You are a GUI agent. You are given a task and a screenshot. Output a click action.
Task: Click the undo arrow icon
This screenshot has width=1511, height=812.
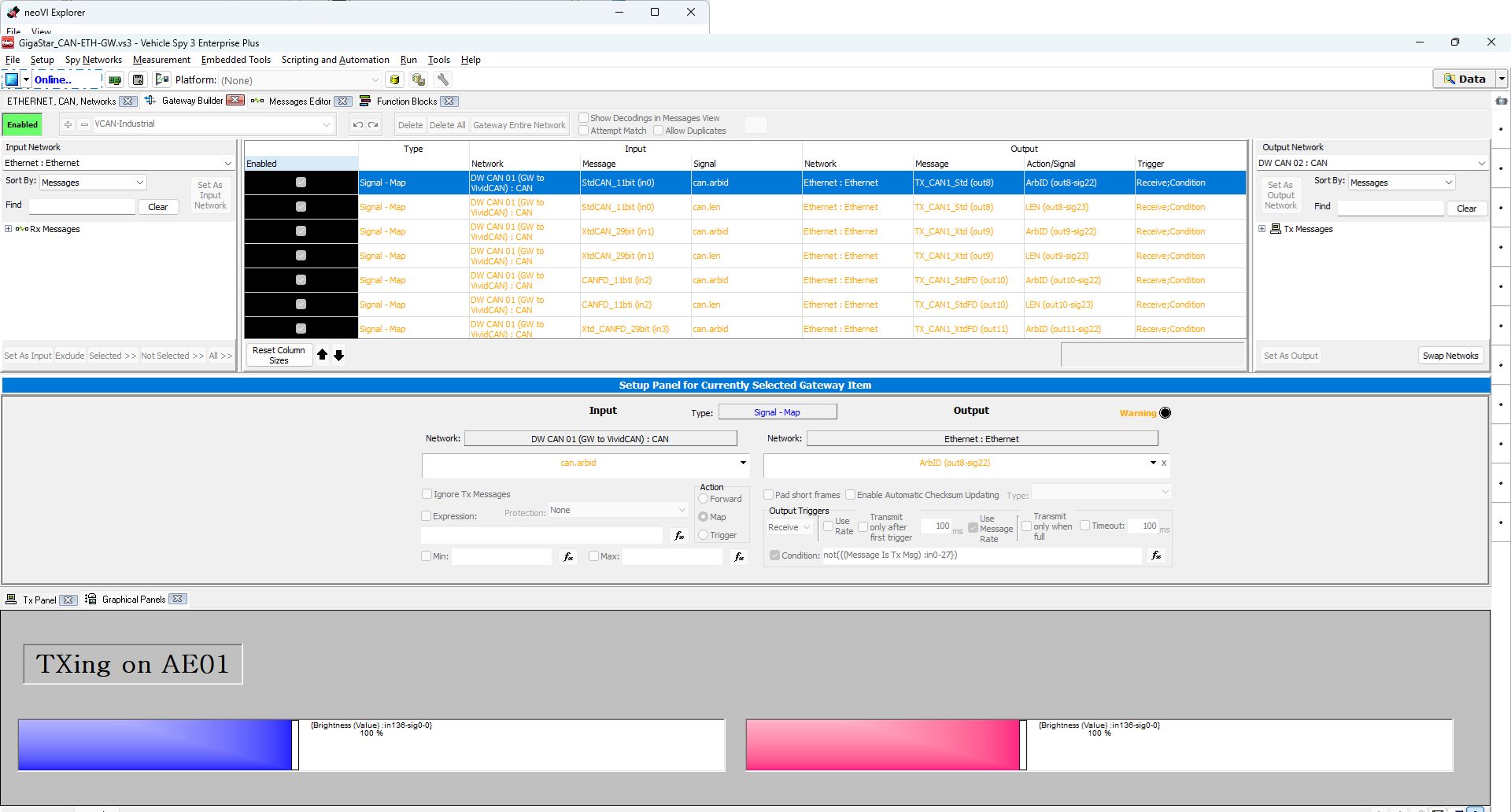(358, 125)
